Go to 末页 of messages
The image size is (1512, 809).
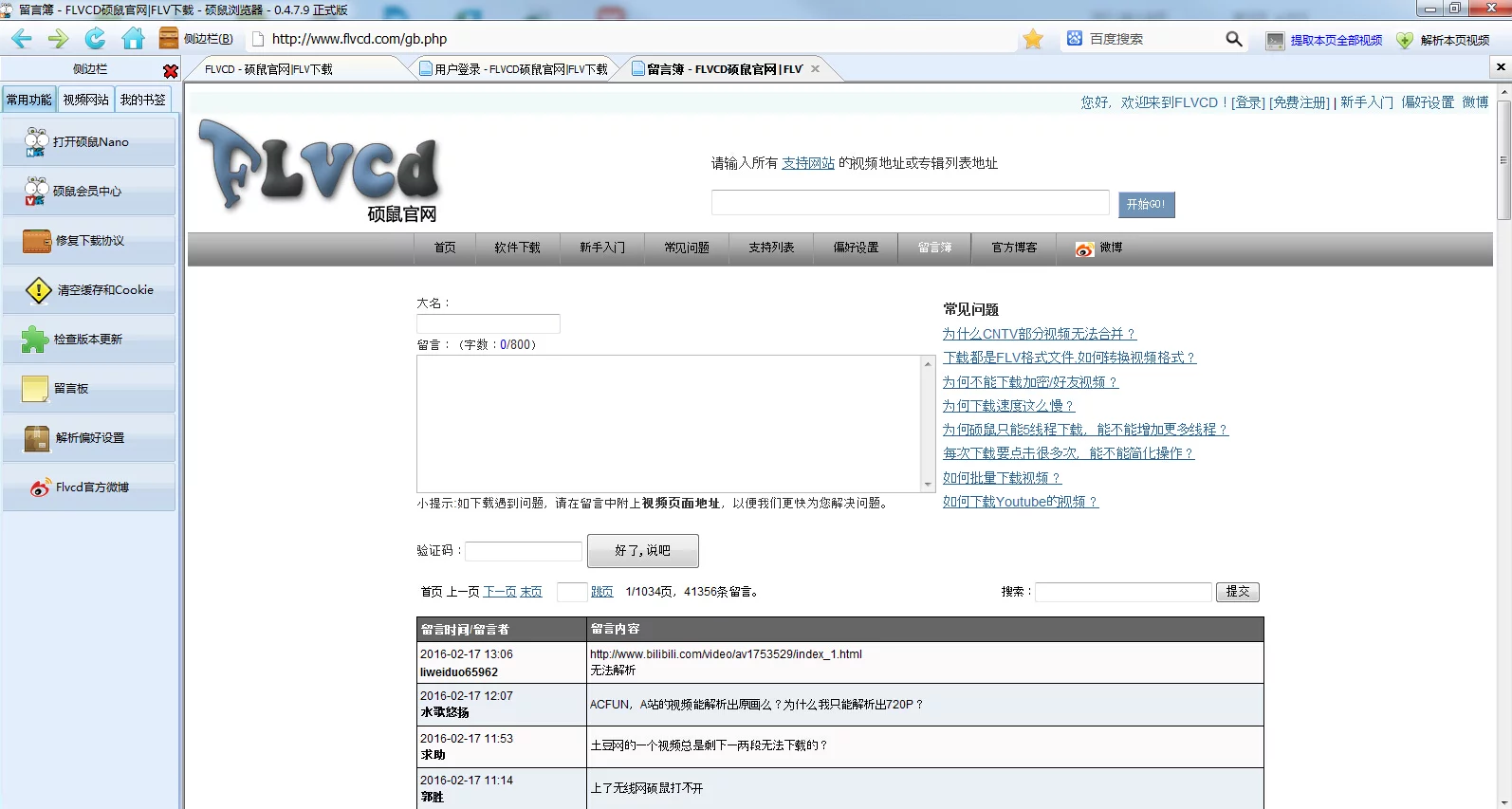531,592
